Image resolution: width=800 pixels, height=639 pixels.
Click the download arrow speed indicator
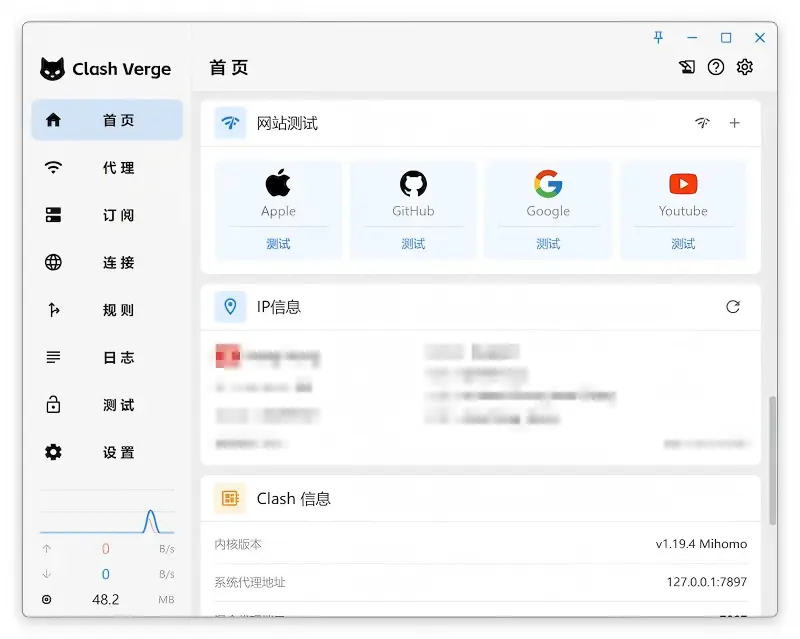pyautogui.click(x=47, y=574)
